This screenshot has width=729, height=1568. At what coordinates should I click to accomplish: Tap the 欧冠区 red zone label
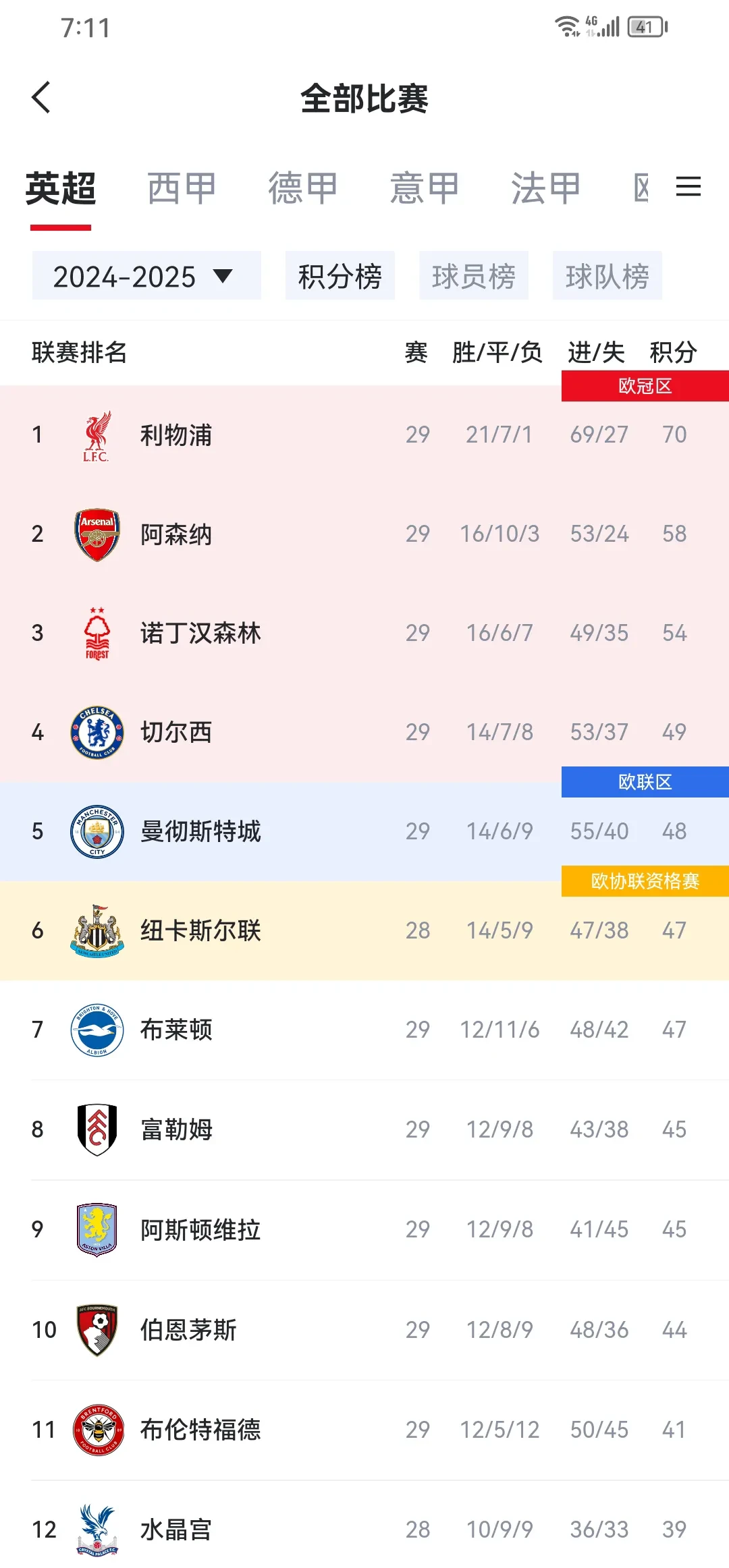coord(645,386)
